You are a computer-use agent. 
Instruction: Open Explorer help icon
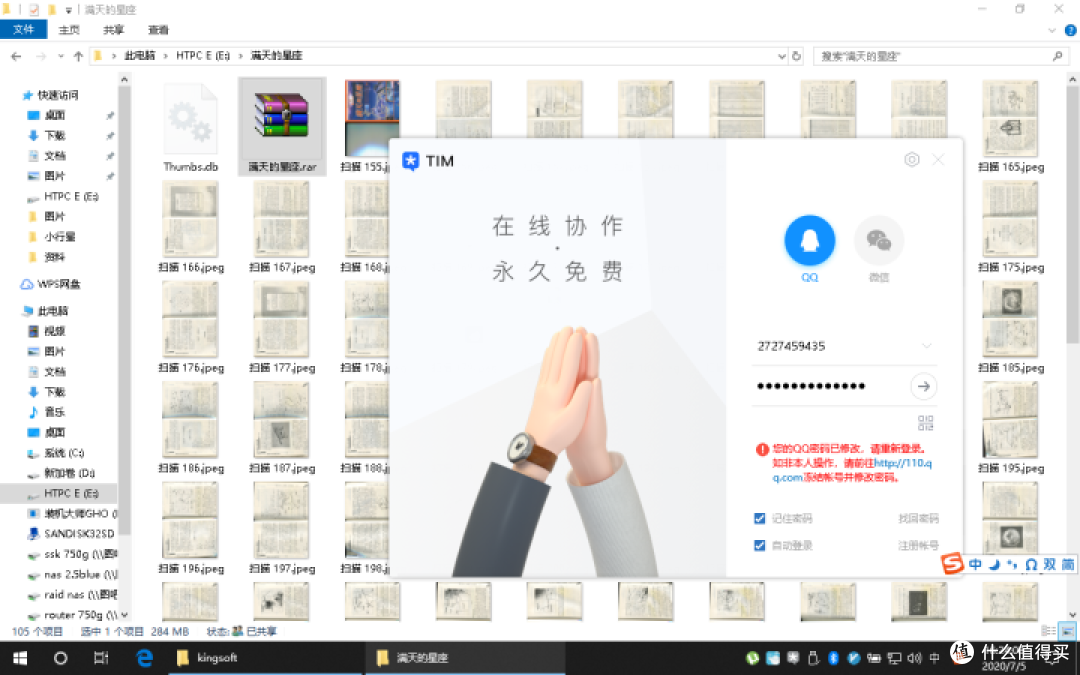pyautogui.click(x=1071, y=30)
